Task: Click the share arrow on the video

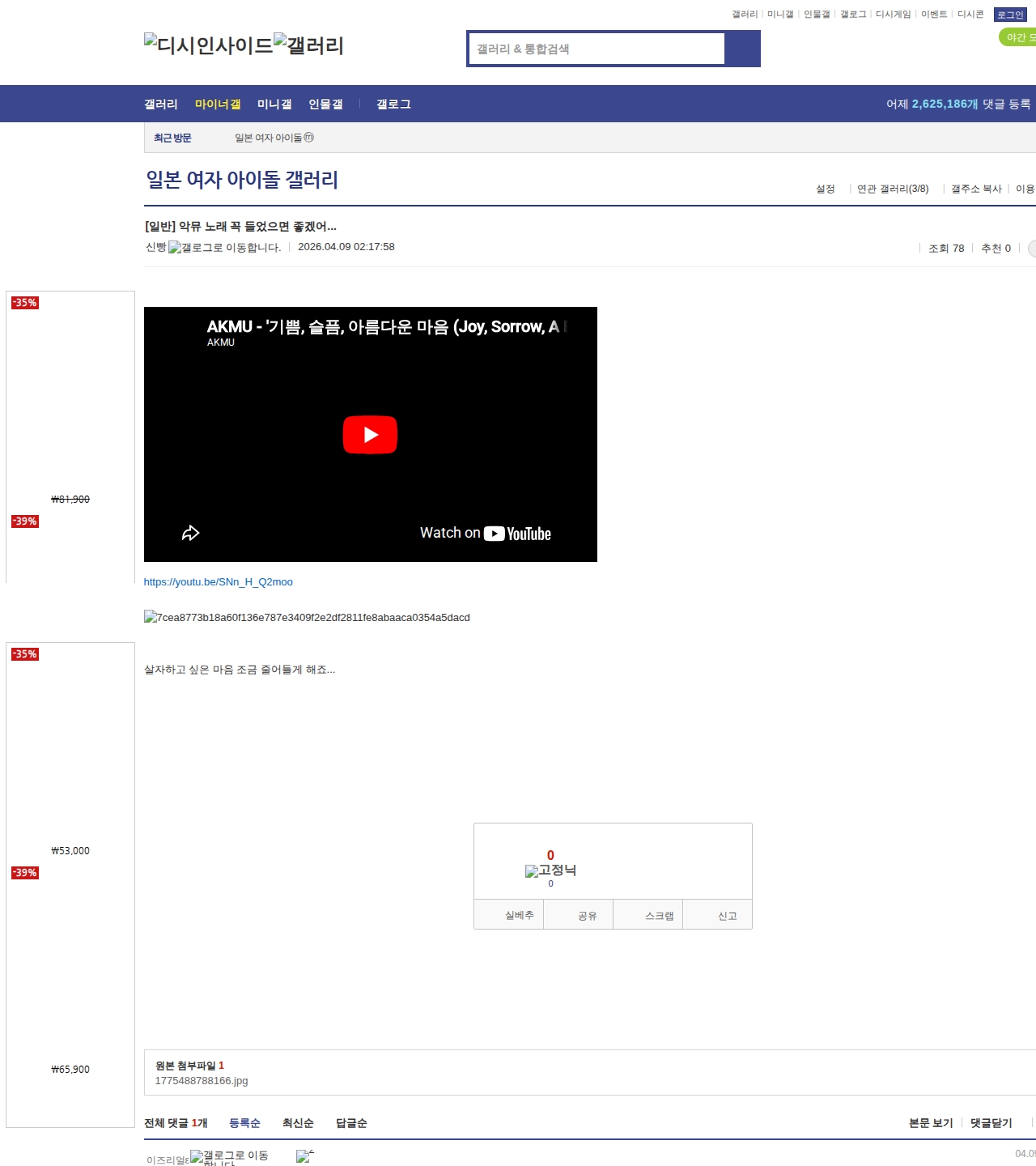Action: coord(190,533)
